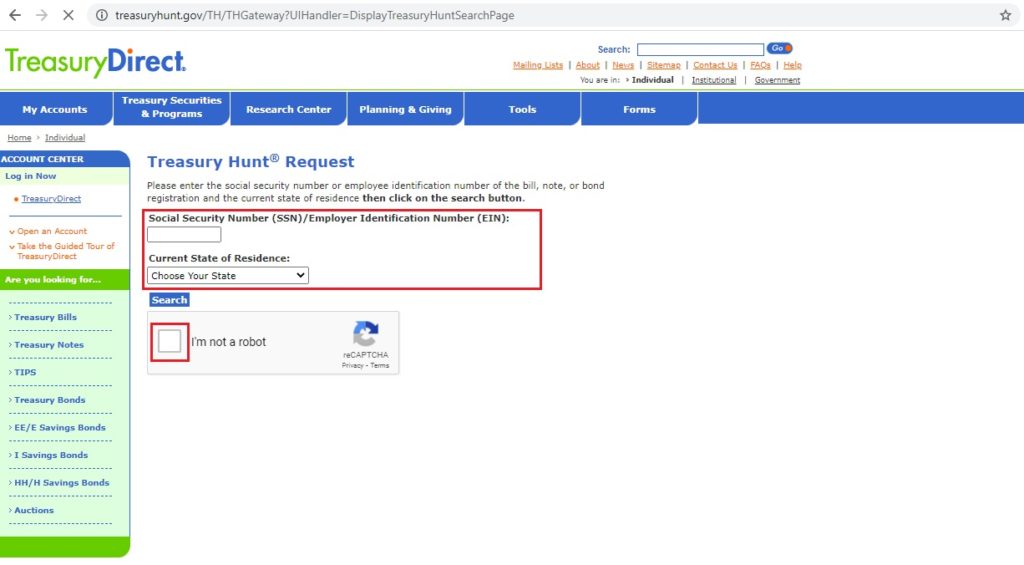Open the Research Center tab

coord(289,109)
